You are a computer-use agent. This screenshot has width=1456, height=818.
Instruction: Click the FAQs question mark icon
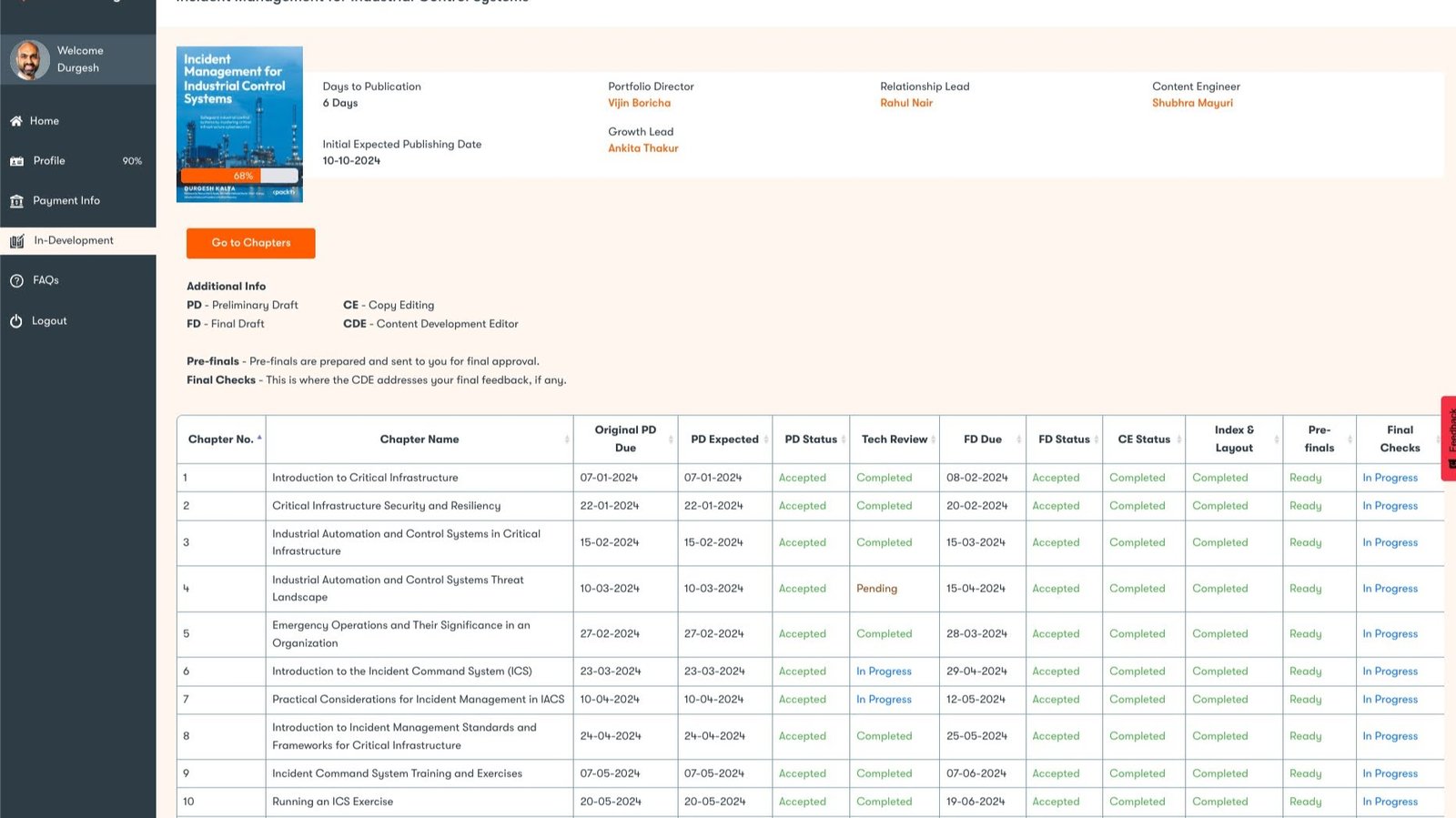16,281
